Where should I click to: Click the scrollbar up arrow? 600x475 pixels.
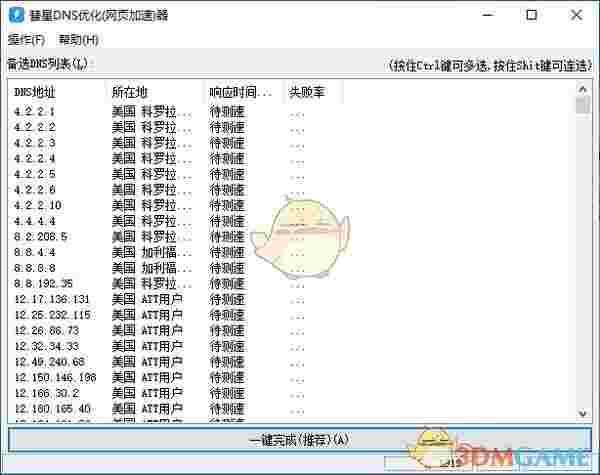click(583, 89)
